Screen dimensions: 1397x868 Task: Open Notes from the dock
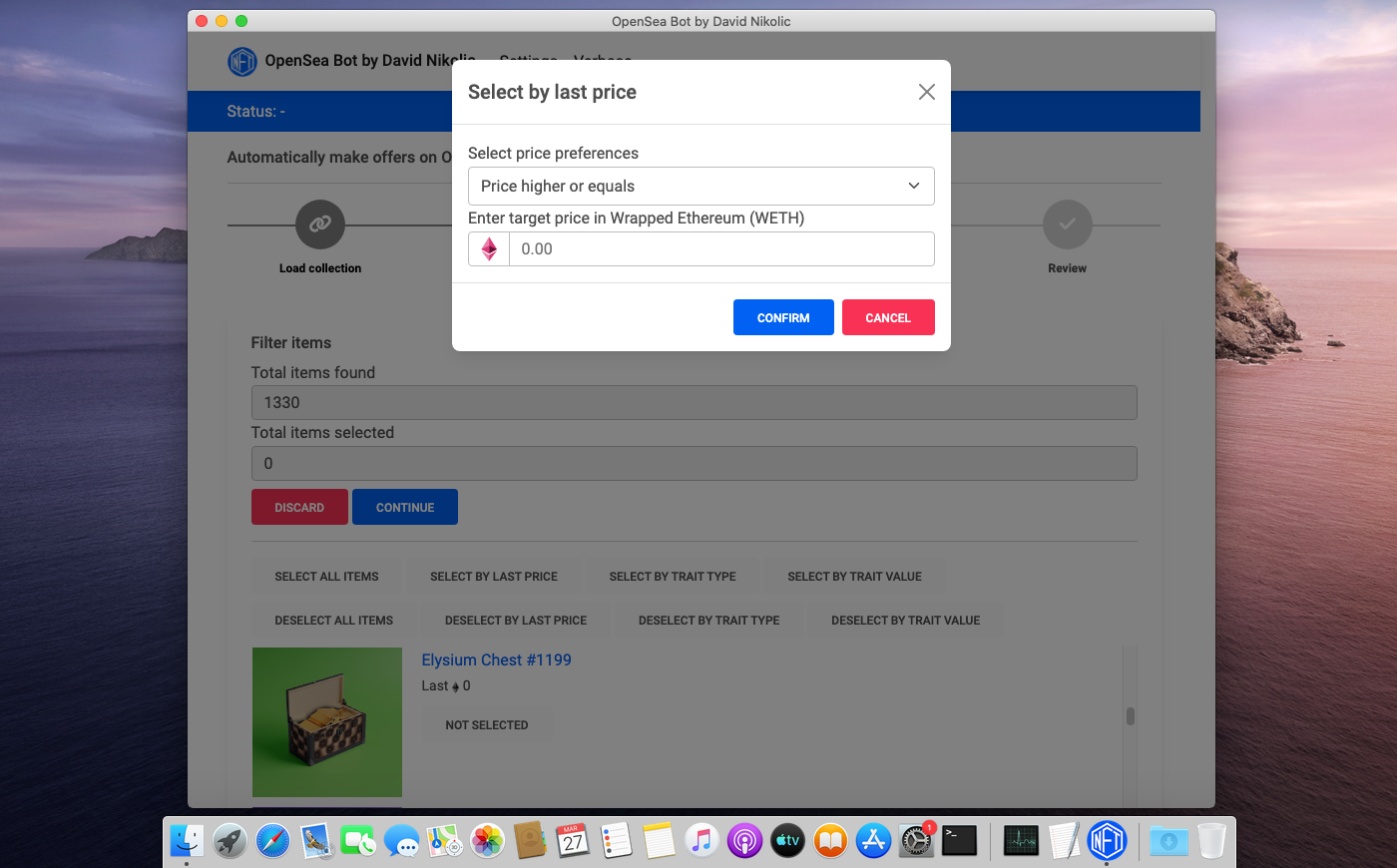coord(659,841)
